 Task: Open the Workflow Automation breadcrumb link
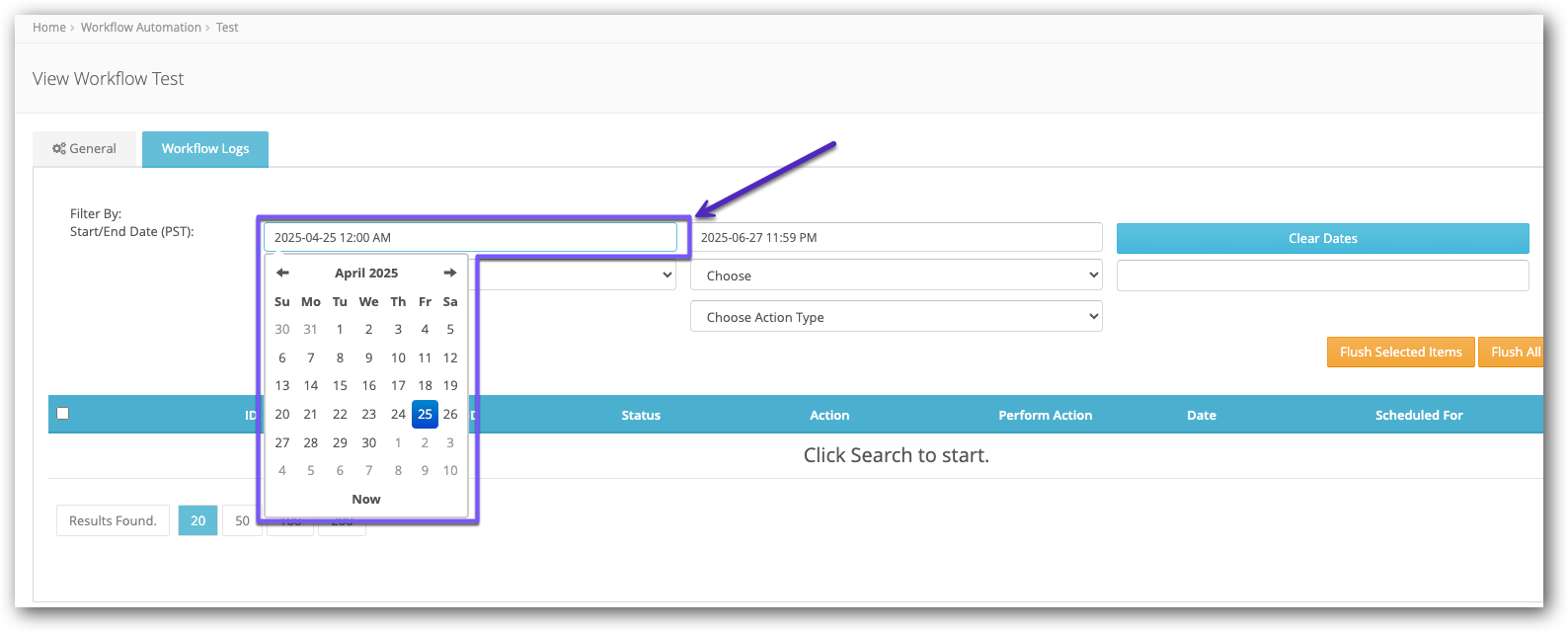(141, 28)
